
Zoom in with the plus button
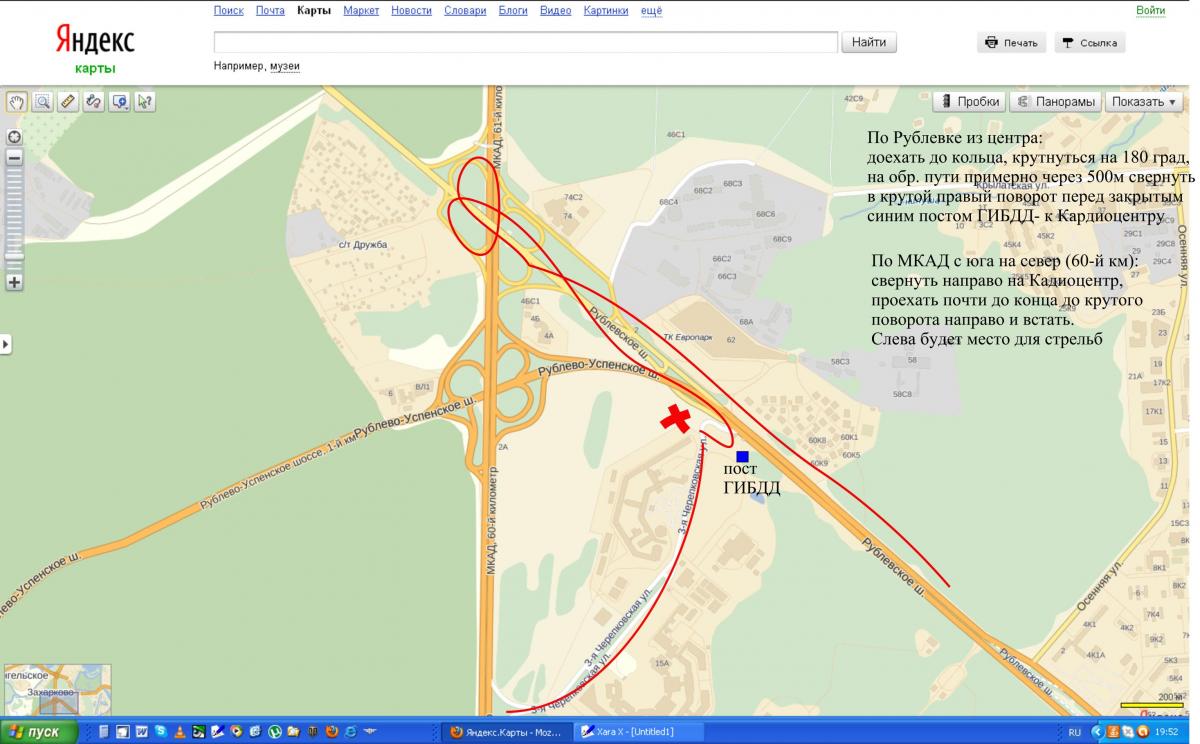[14, 282]
